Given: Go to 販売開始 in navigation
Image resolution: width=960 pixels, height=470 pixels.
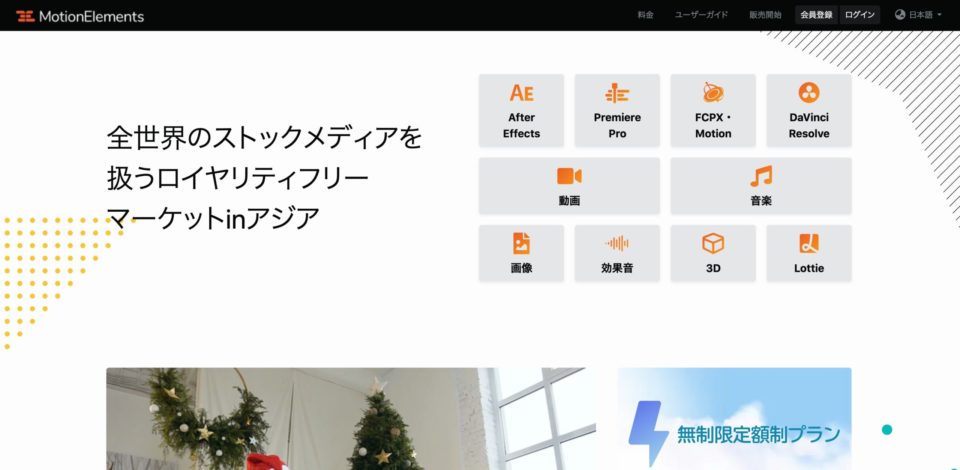Looking at the screenshot, I should pos(765,15).
